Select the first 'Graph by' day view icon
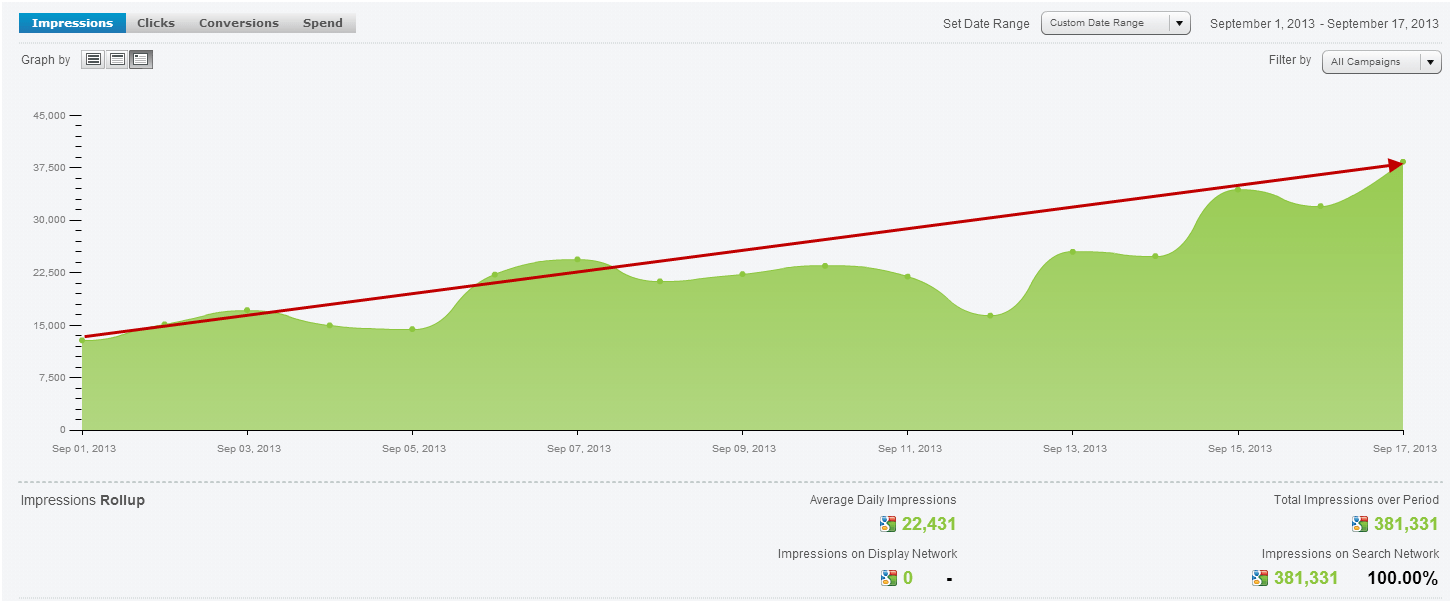 [92, 59]
